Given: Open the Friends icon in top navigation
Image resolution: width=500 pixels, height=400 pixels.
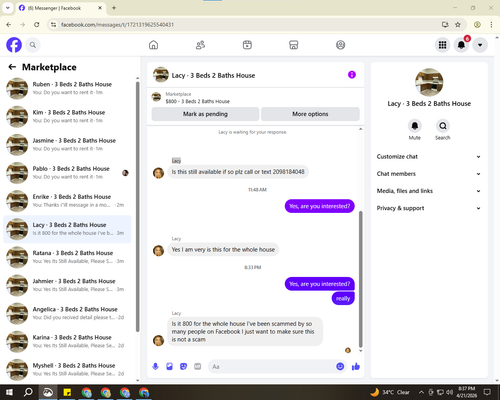Looking at the screenshot, I should [200, 45].
